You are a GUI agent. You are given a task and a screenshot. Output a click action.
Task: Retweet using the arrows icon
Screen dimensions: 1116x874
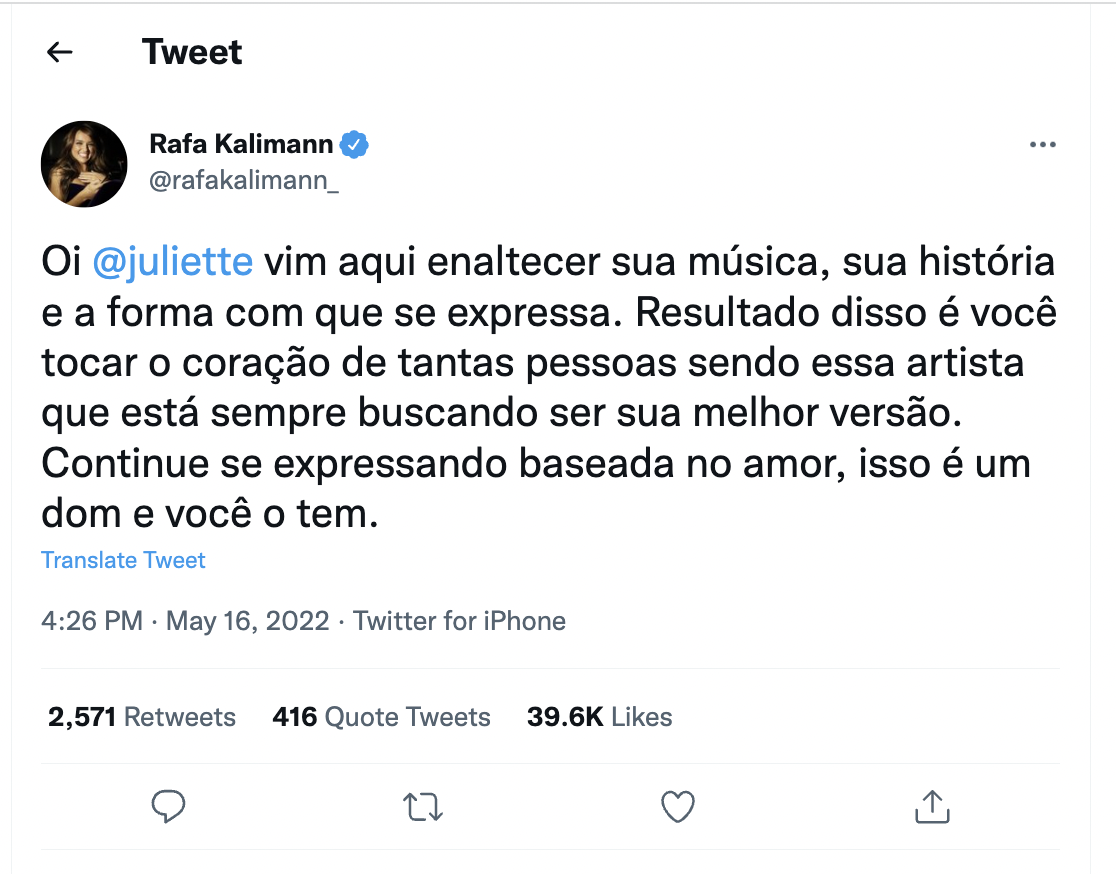click(x=423, y=806)
